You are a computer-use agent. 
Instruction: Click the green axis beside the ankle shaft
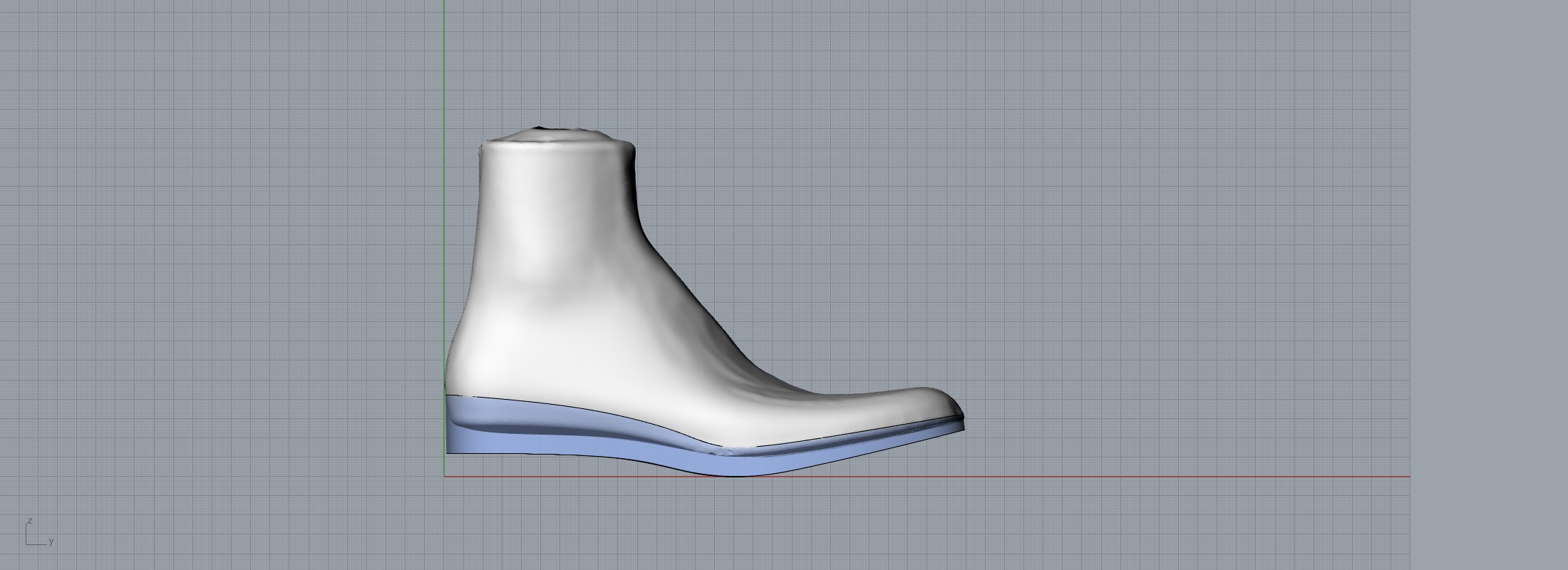pos(445,214)
